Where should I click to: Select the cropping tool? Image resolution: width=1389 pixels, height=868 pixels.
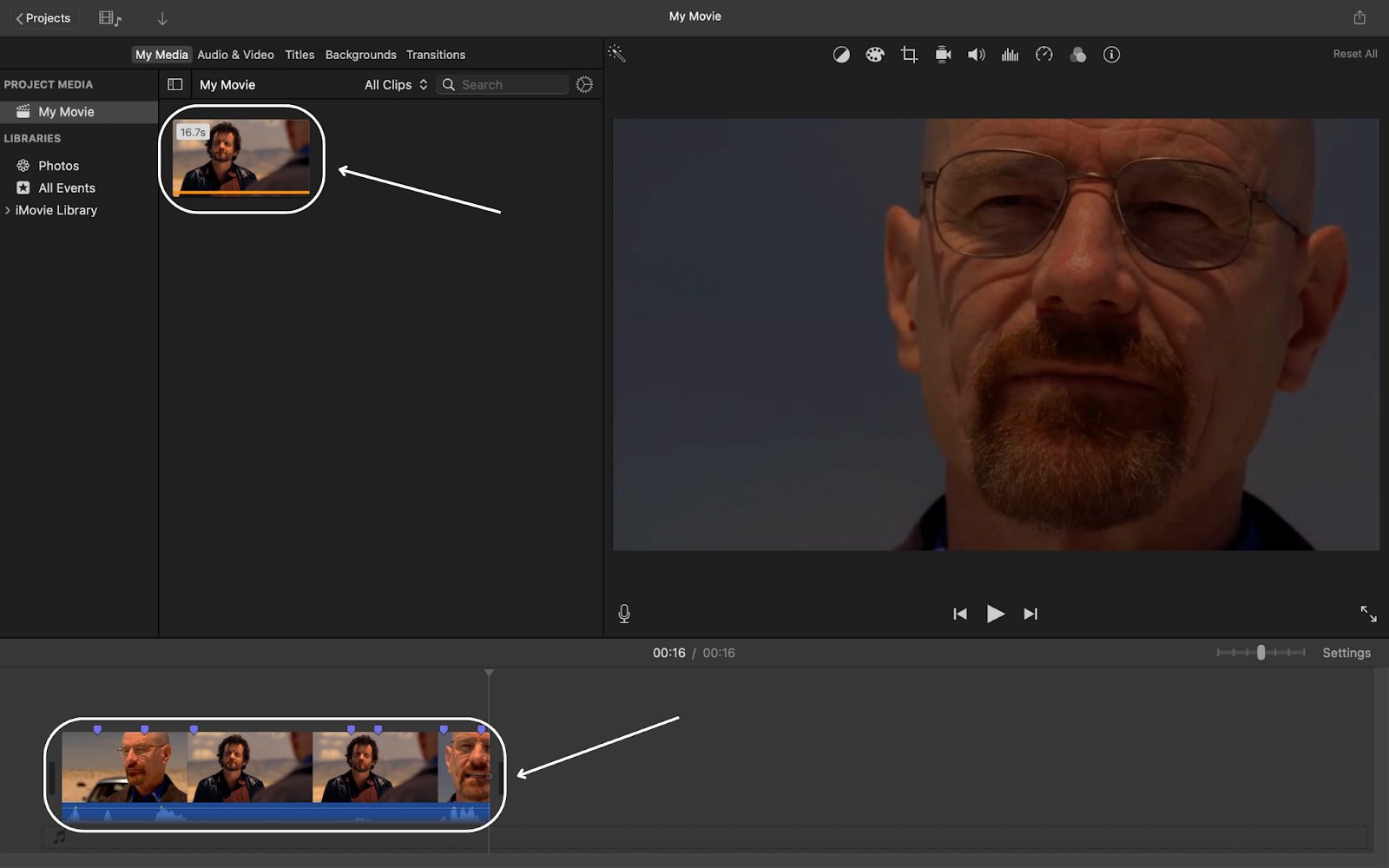click(909, 55)
